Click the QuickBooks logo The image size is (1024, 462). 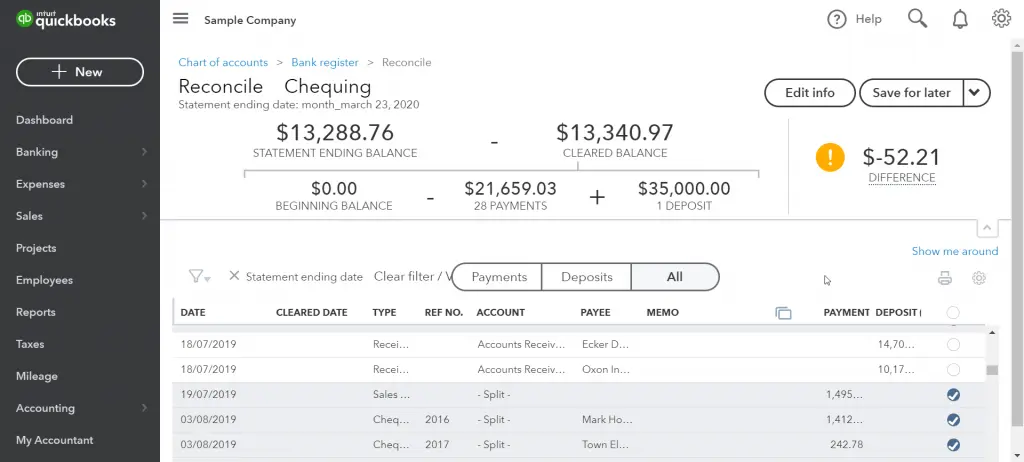[x=66, y=20]
